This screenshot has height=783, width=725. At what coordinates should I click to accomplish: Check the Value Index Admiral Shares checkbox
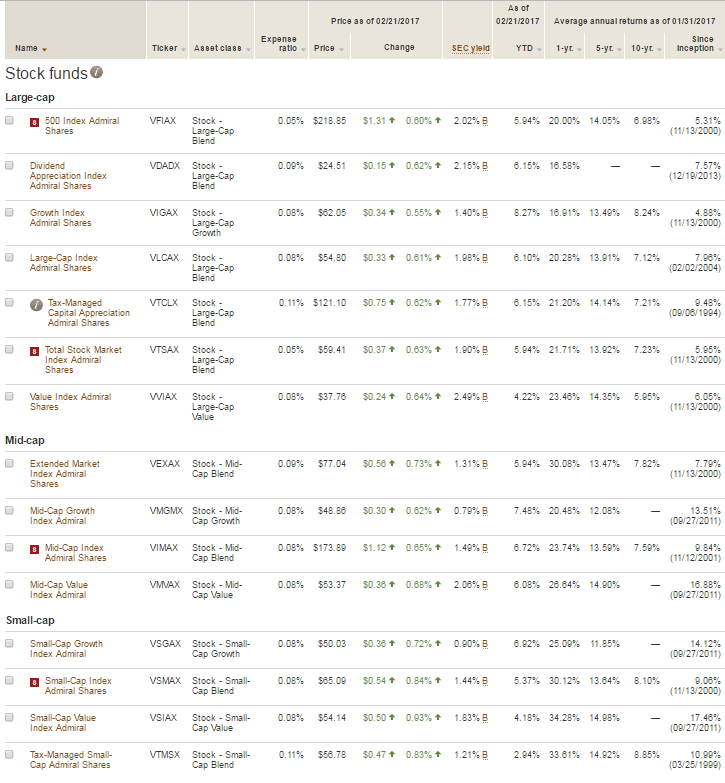point(9,396)
